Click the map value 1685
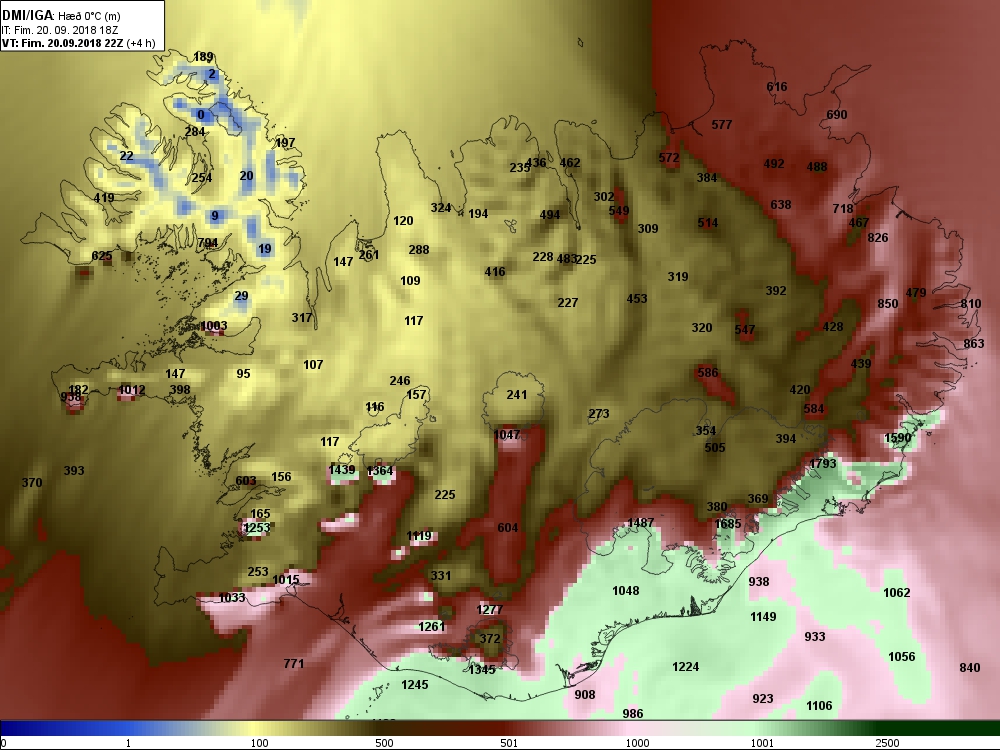Screen dimensions: 1000x750 [728, 524]
